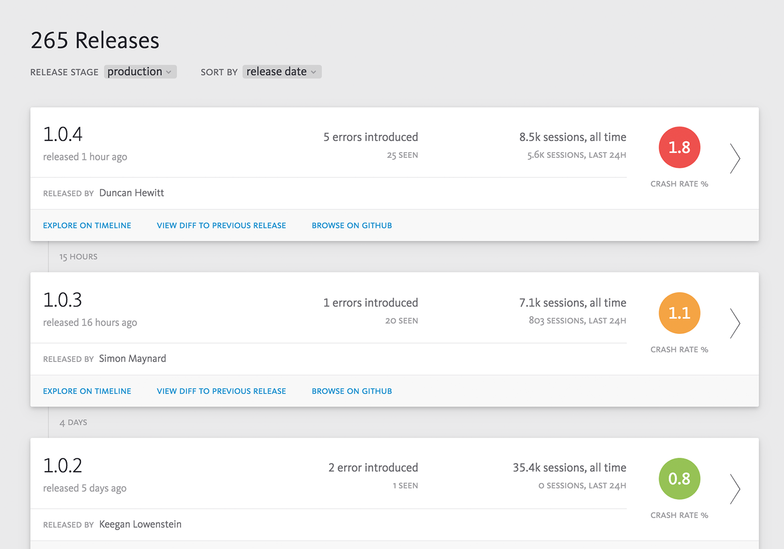View diff to previous release for 1.0.3
Image resolution: width=784 pixels, height=549 pixels.
click(x=222, y=391)
